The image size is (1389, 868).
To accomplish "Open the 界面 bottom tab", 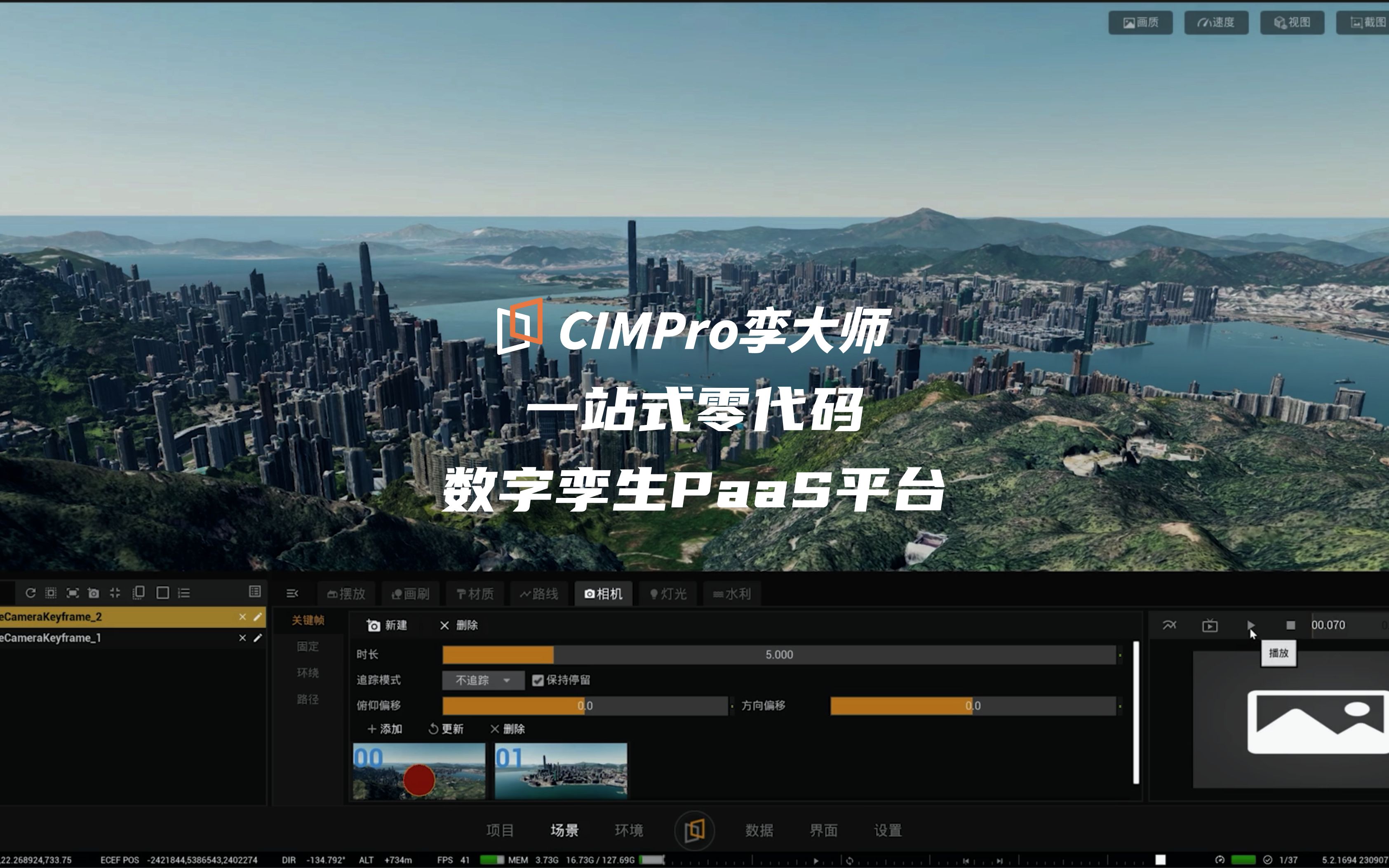I will click(823, 830).
